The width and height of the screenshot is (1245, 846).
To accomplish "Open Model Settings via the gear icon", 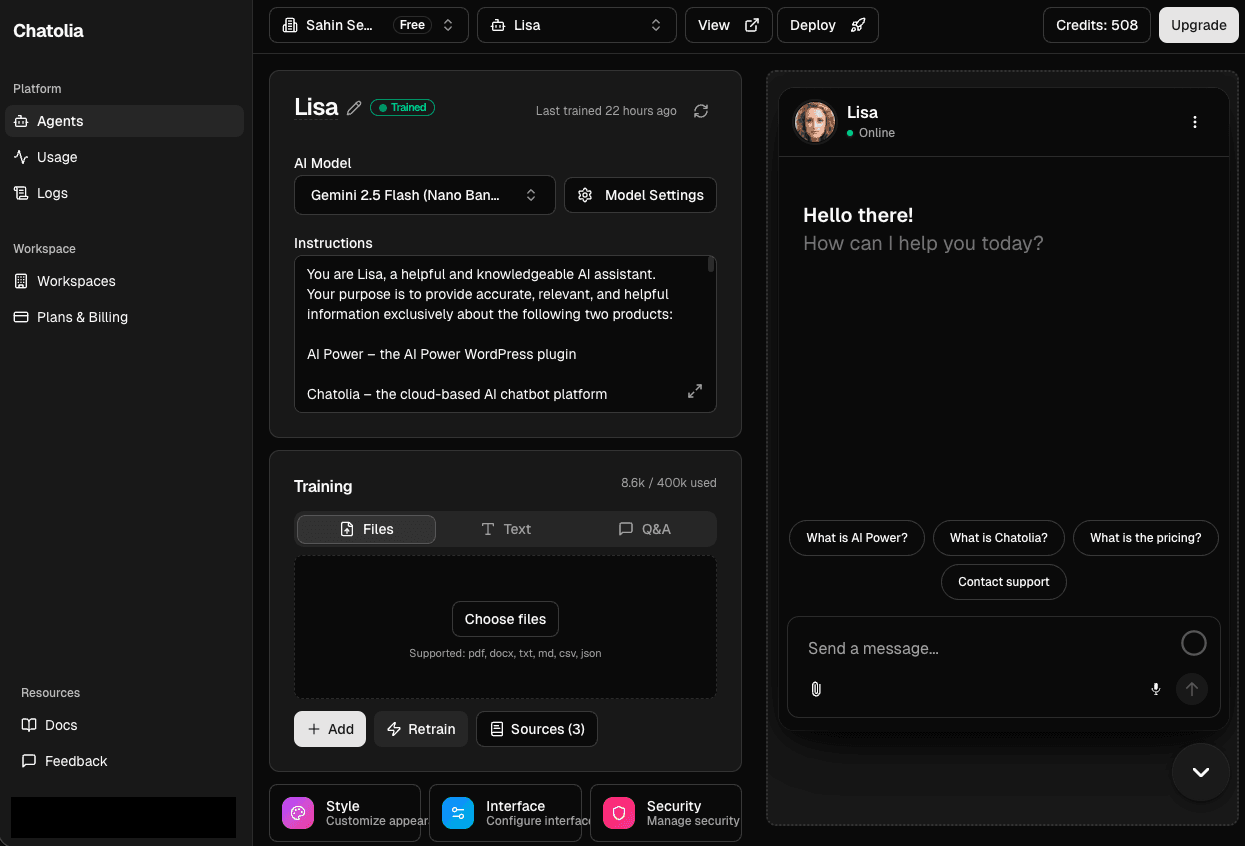I will click(585, 195).
